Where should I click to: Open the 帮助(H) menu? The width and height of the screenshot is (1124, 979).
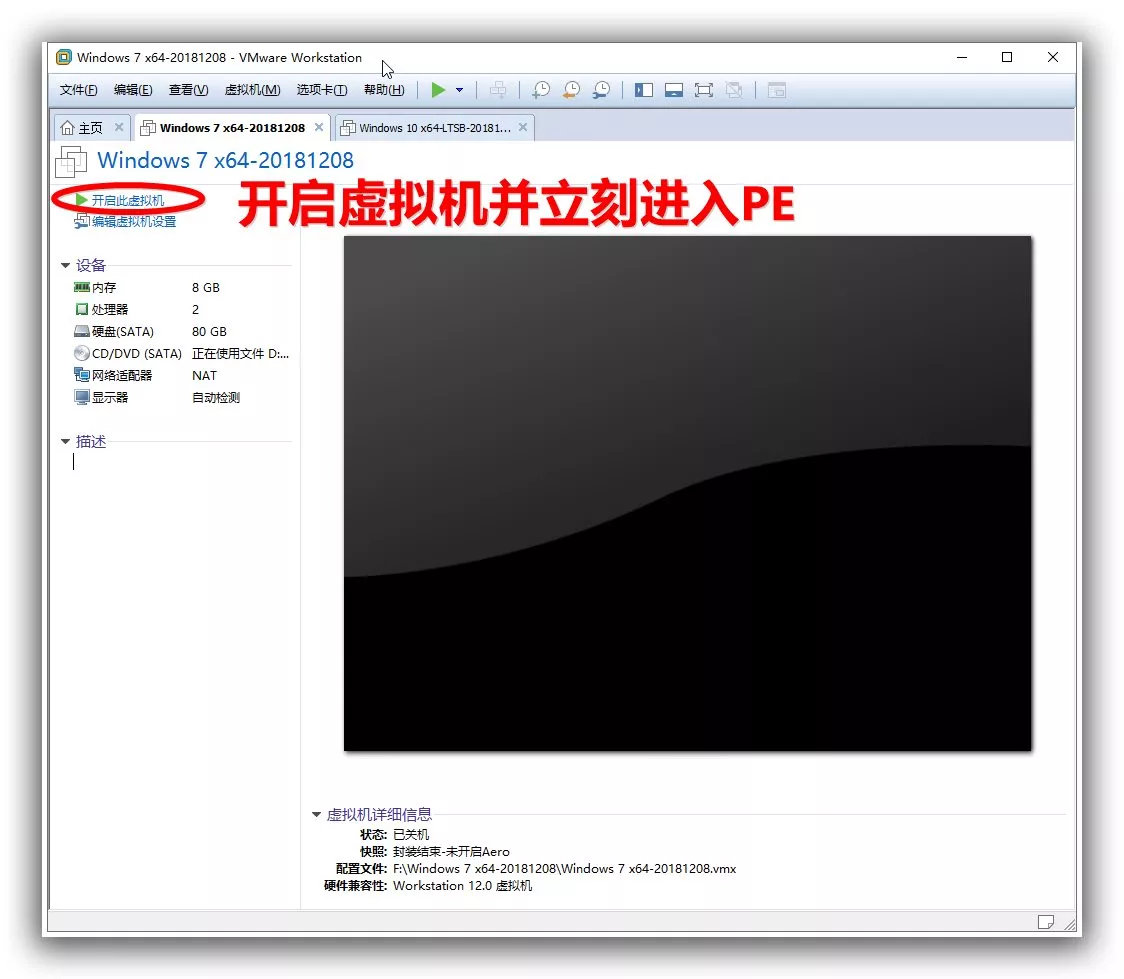pos(384,90)
